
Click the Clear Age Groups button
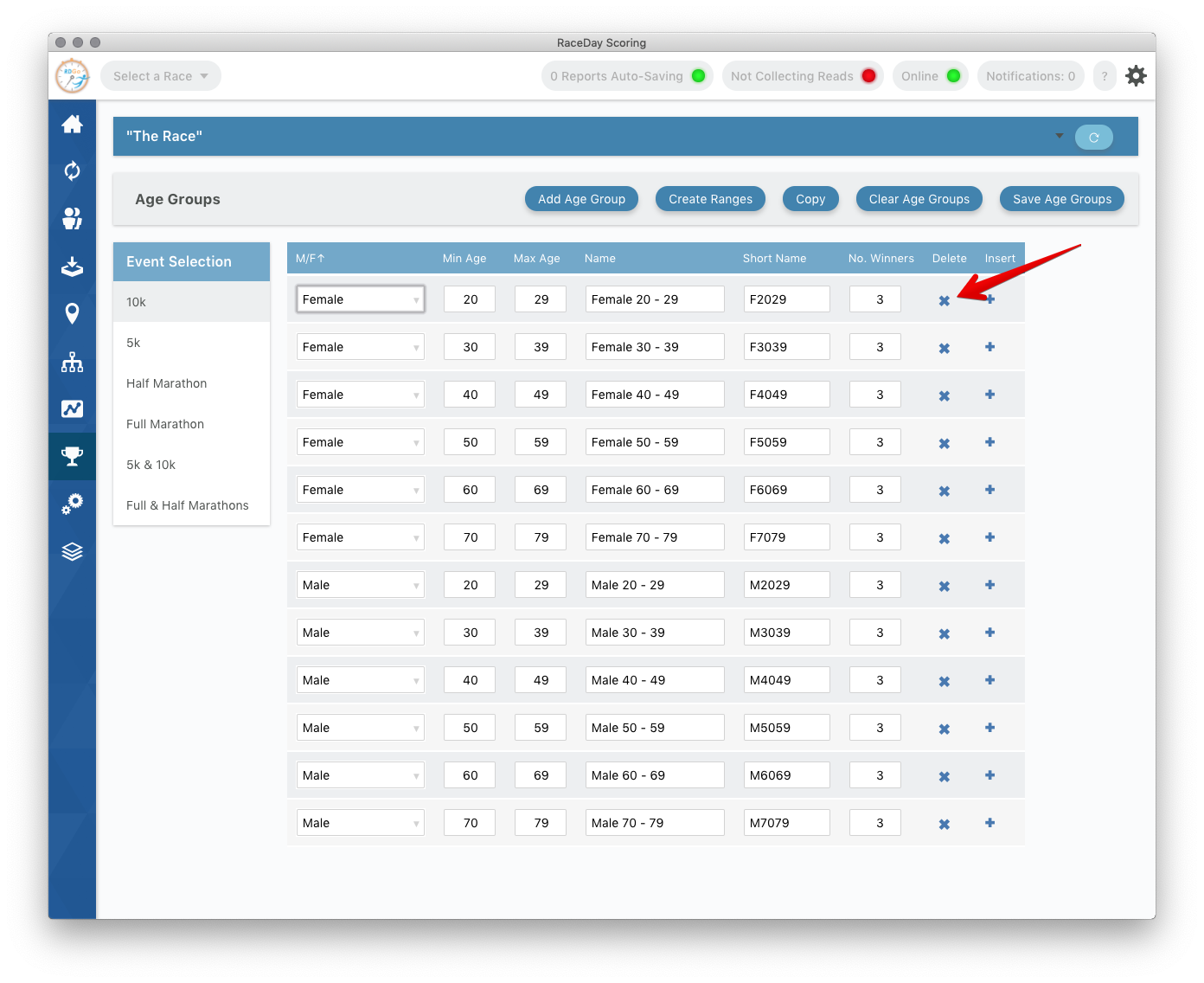[x=919, y=199]
